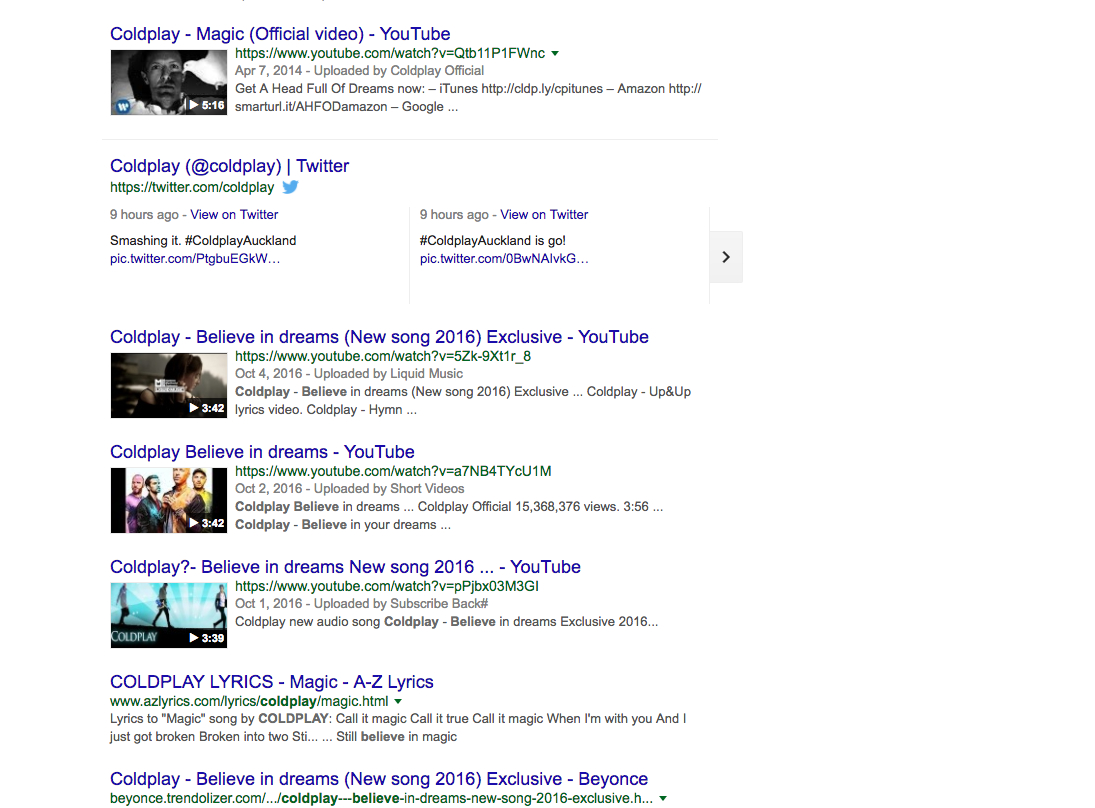Show next tweets with the right chevron
This screenshot has height=808, width=1095.
(x=726, y=257)
